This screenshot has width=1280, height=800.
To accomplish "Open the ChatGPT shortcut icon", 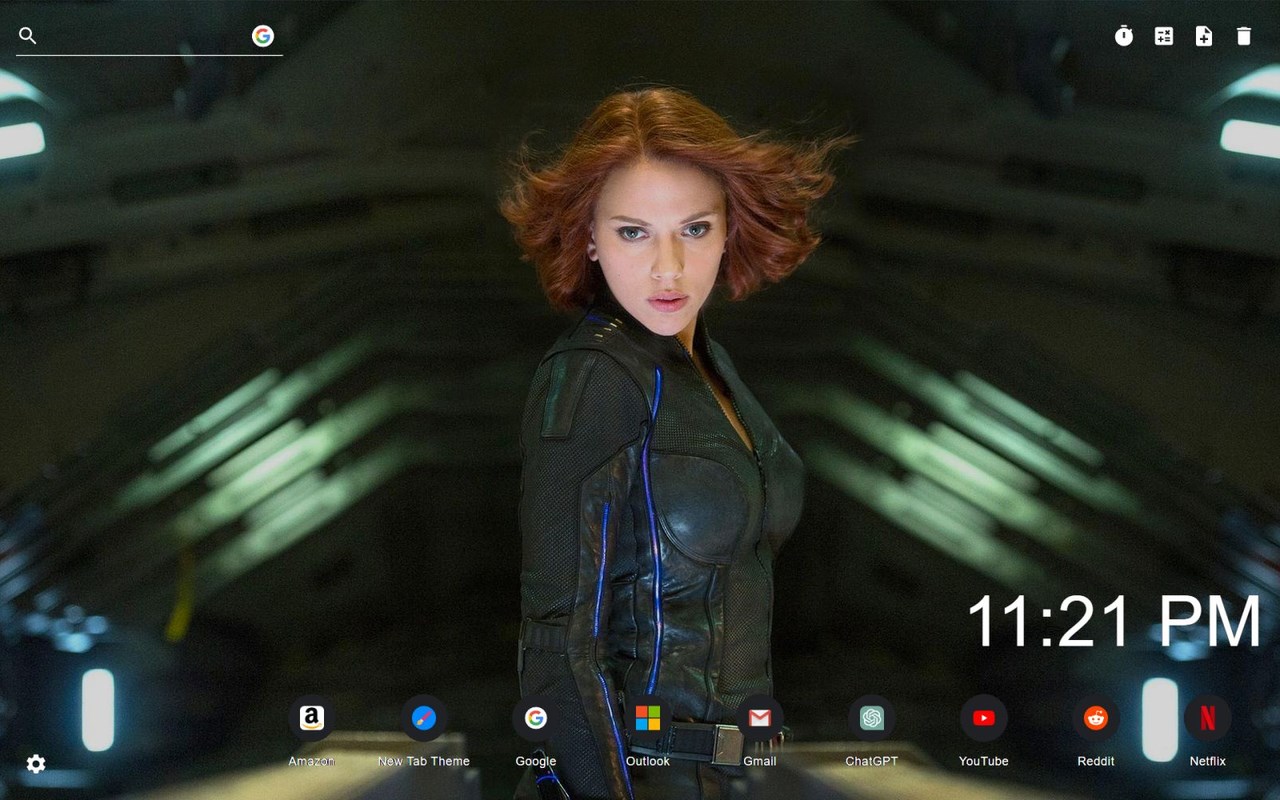I will (872, 718).
